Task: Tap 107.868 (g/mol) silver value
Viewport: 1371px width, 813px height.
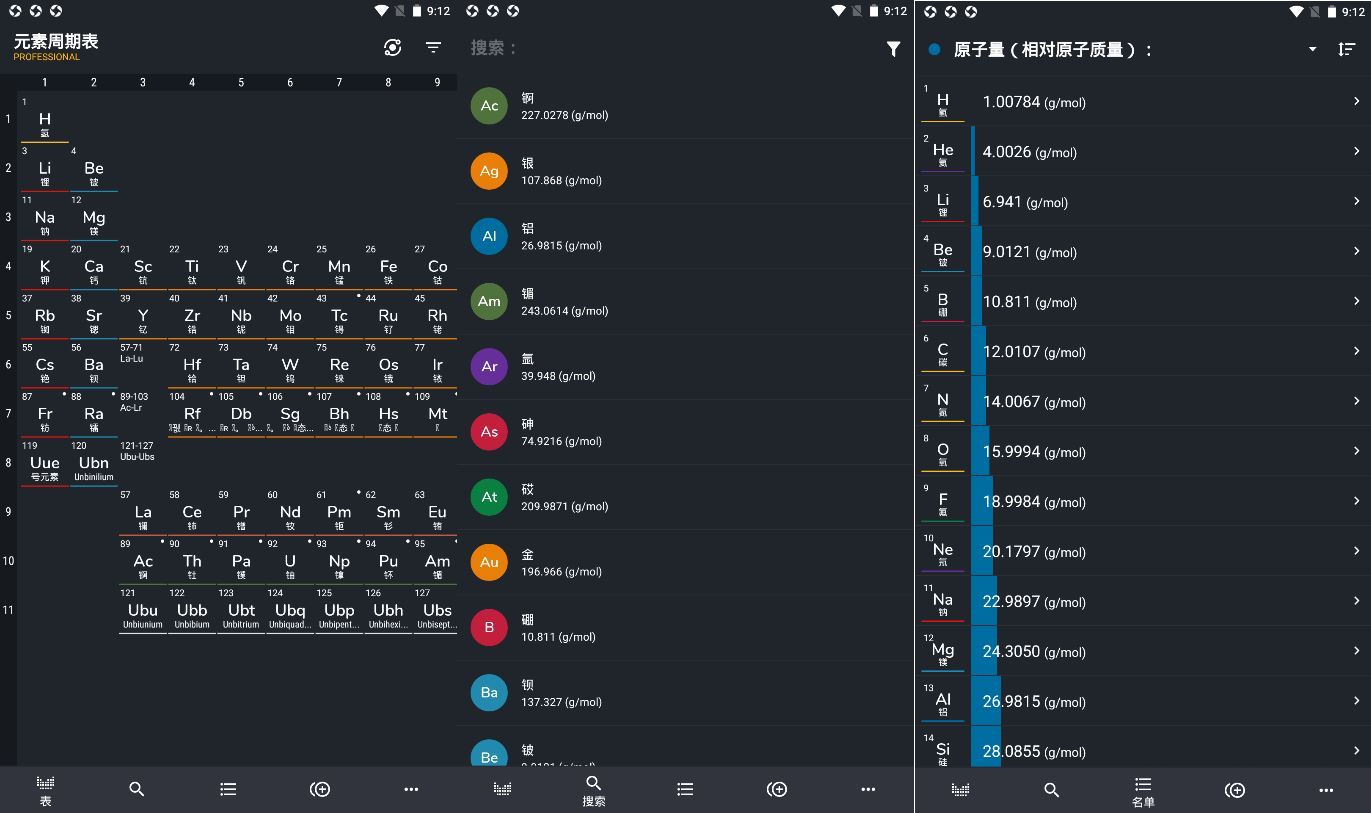Action: (x=561, y=181)
